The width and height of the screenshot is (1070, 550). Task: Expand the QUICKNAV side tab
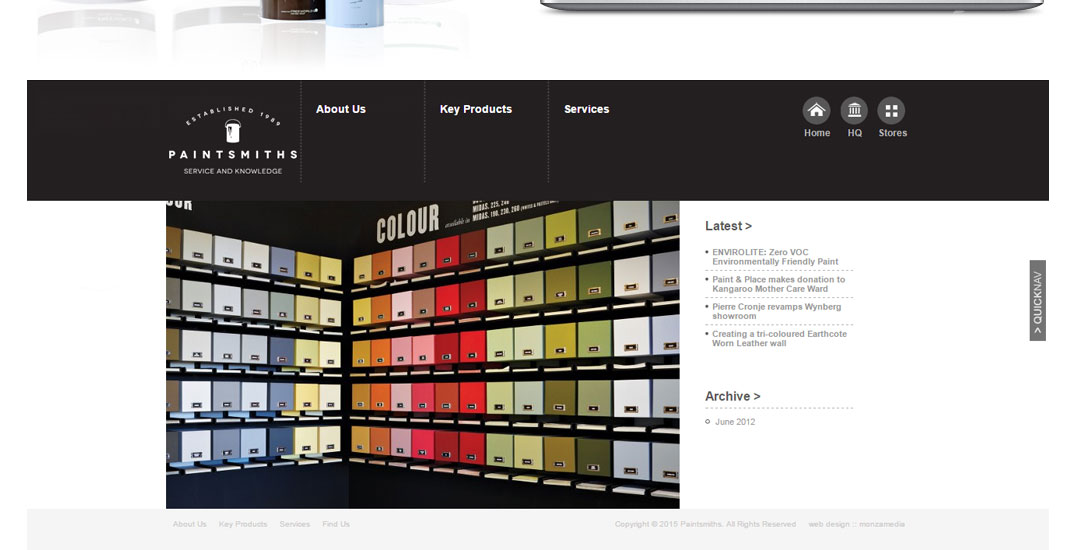(1037, 301)
